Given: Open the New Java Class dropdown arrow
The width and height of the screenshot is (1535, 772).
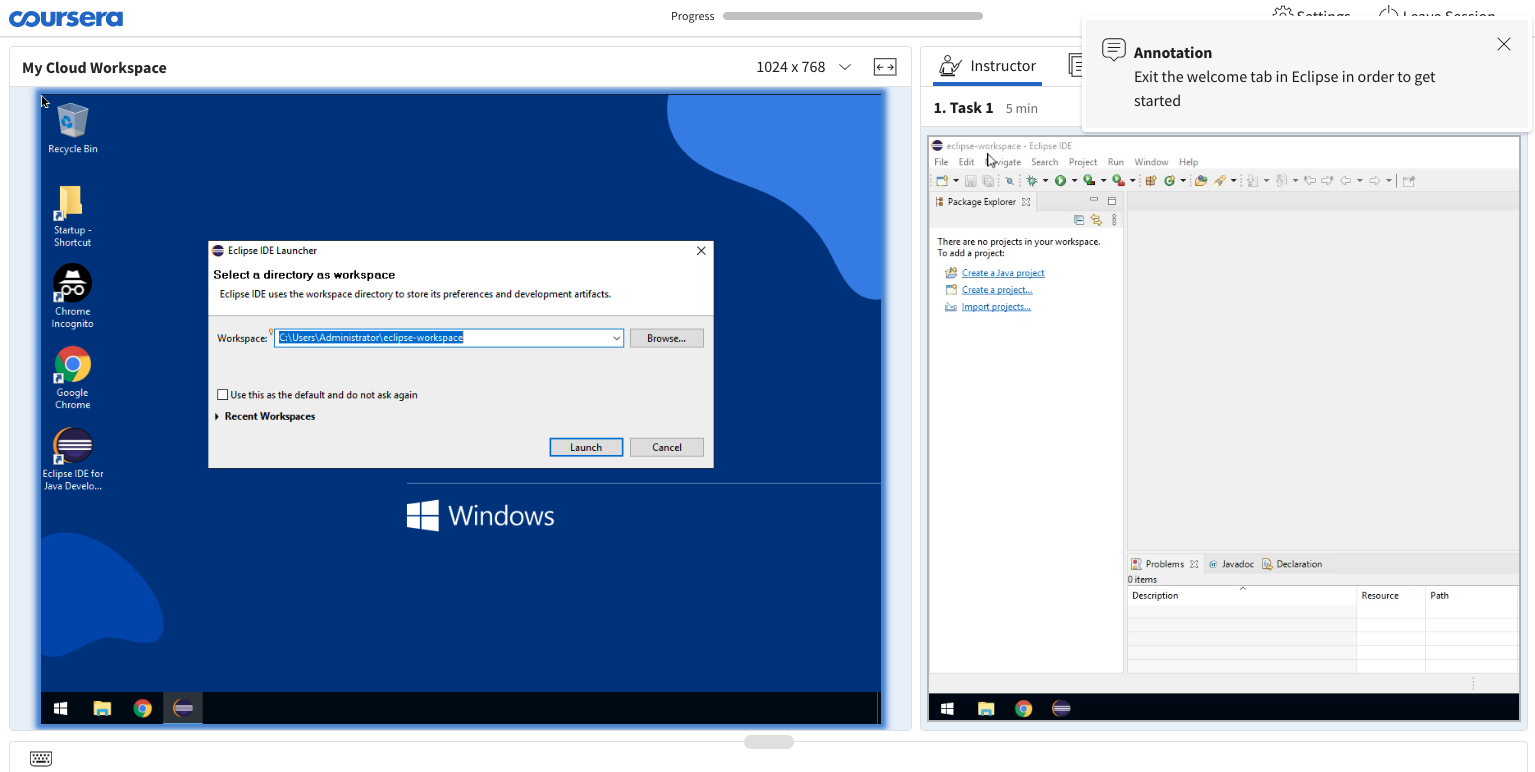Looking at the screenshot, I should pos(1183,181).
